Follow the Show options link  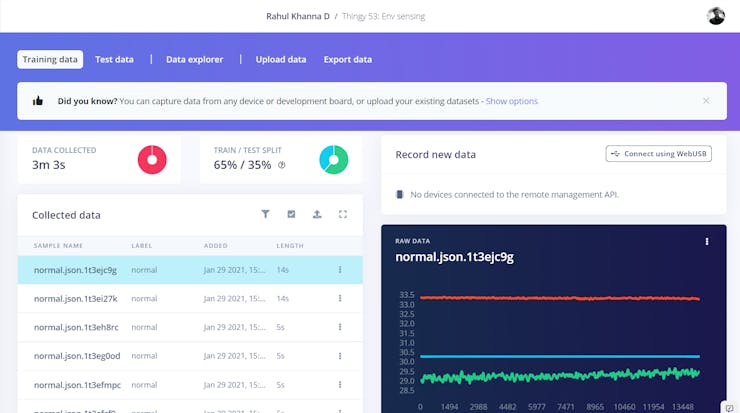[512, 101]
